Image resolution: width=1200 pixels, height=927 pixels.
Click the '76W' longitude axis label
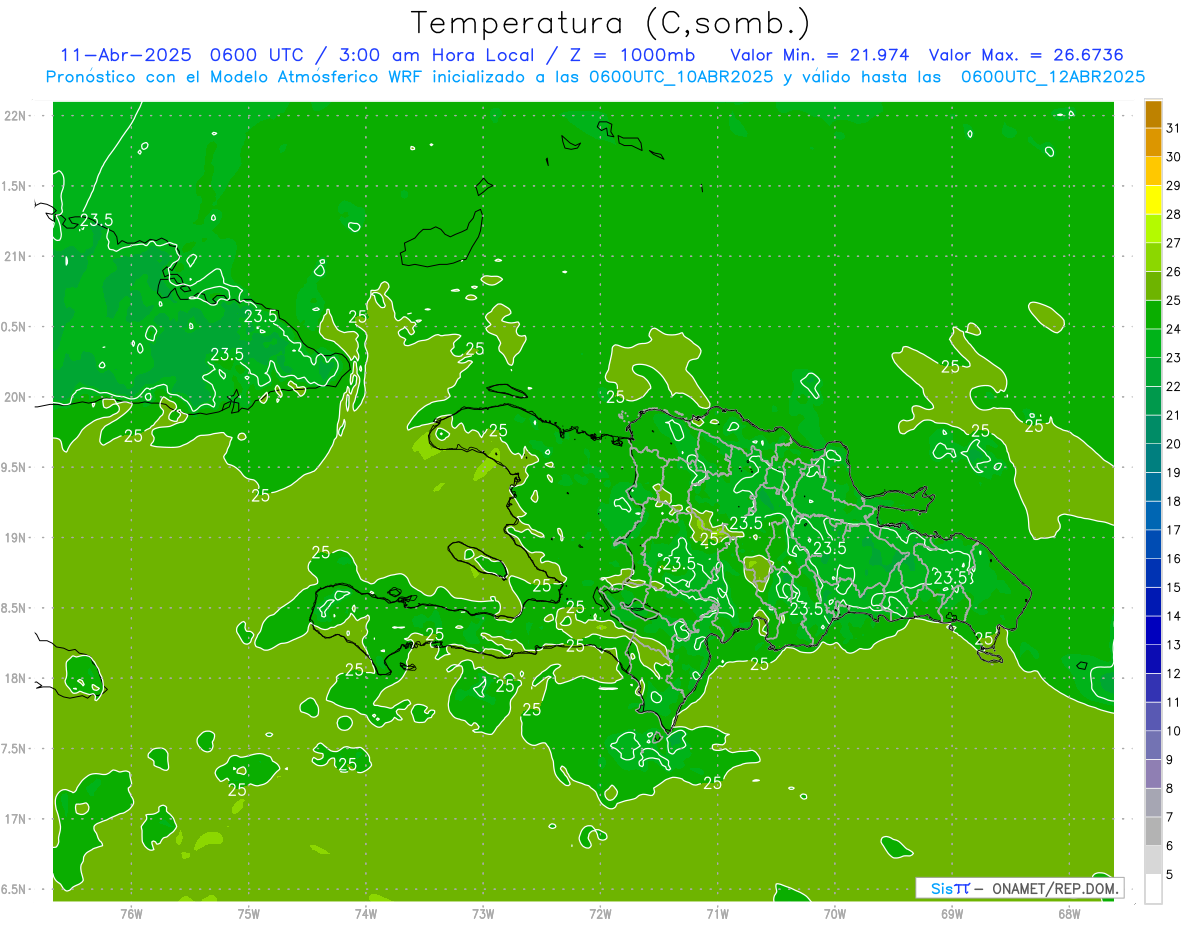coord(131,913)
